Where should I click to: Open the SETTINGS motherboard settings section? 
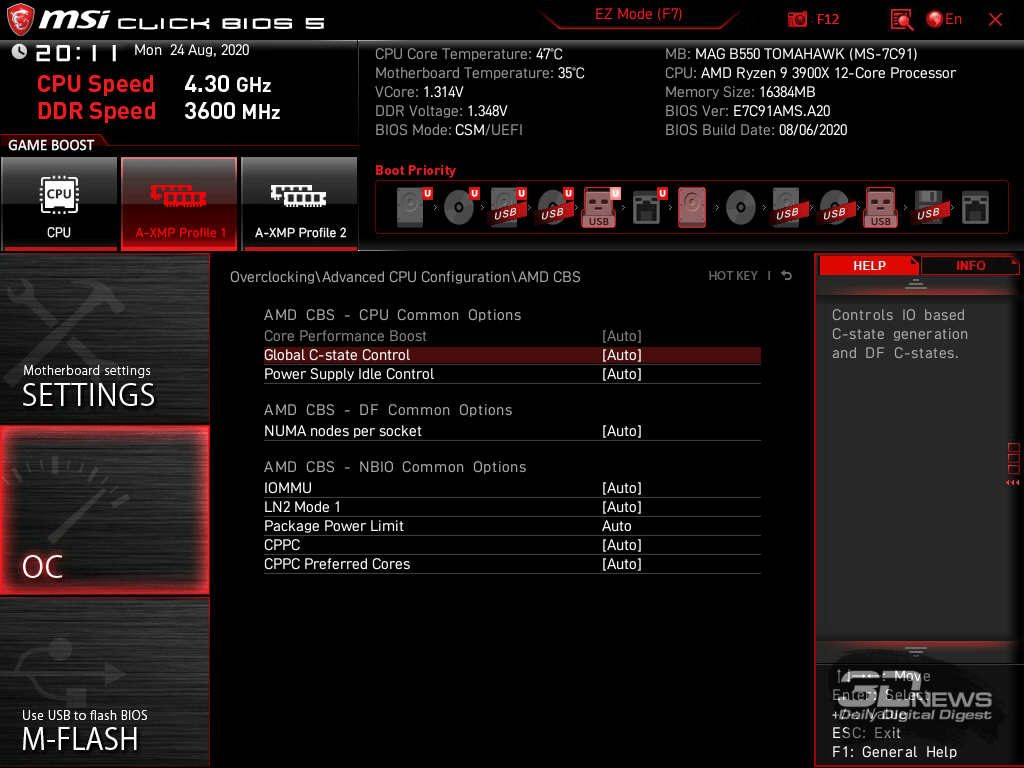click(104, 338)
